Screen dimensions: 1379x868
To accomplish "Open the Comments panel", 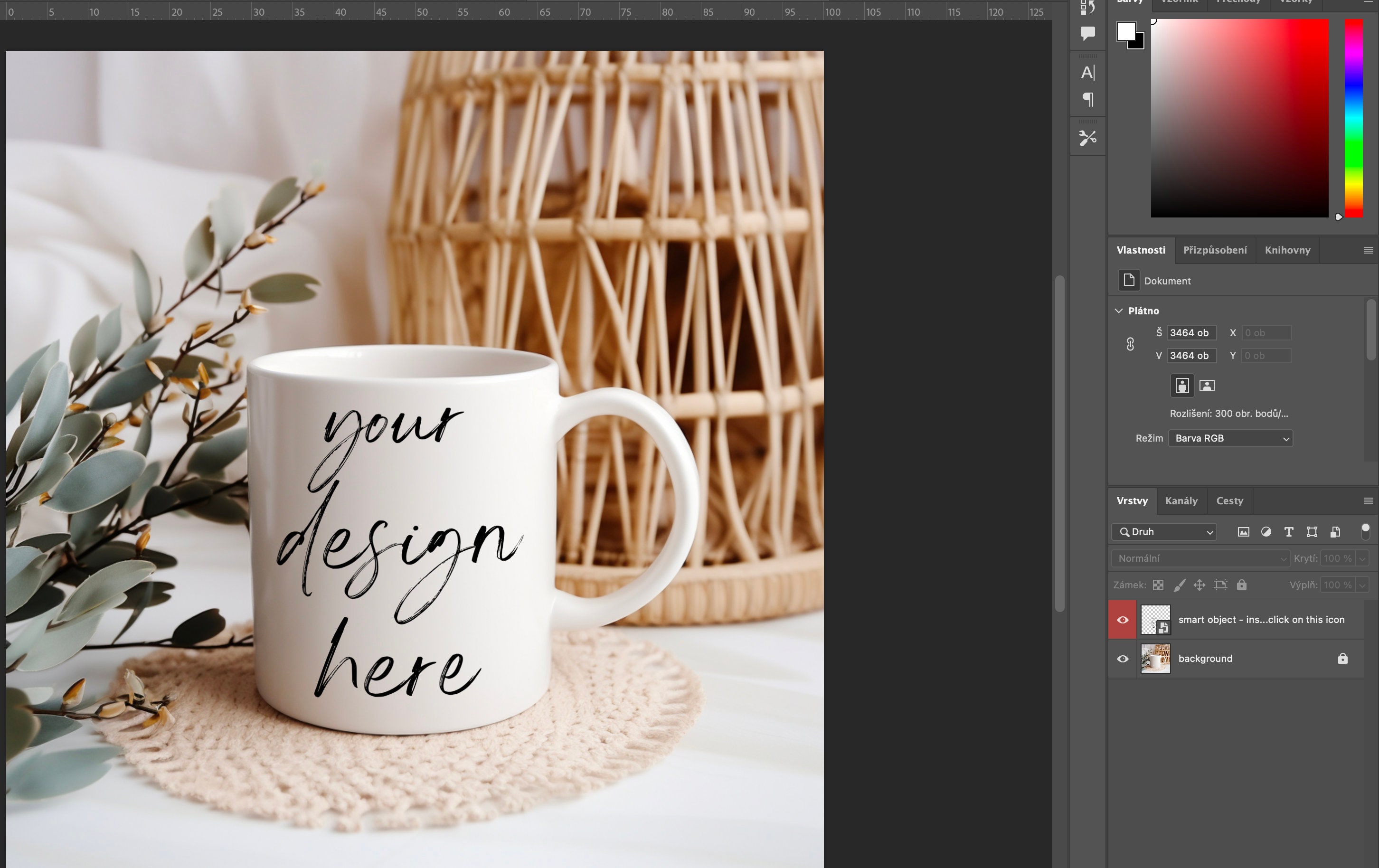I will pyautogui.click(x=1087, y=33).
